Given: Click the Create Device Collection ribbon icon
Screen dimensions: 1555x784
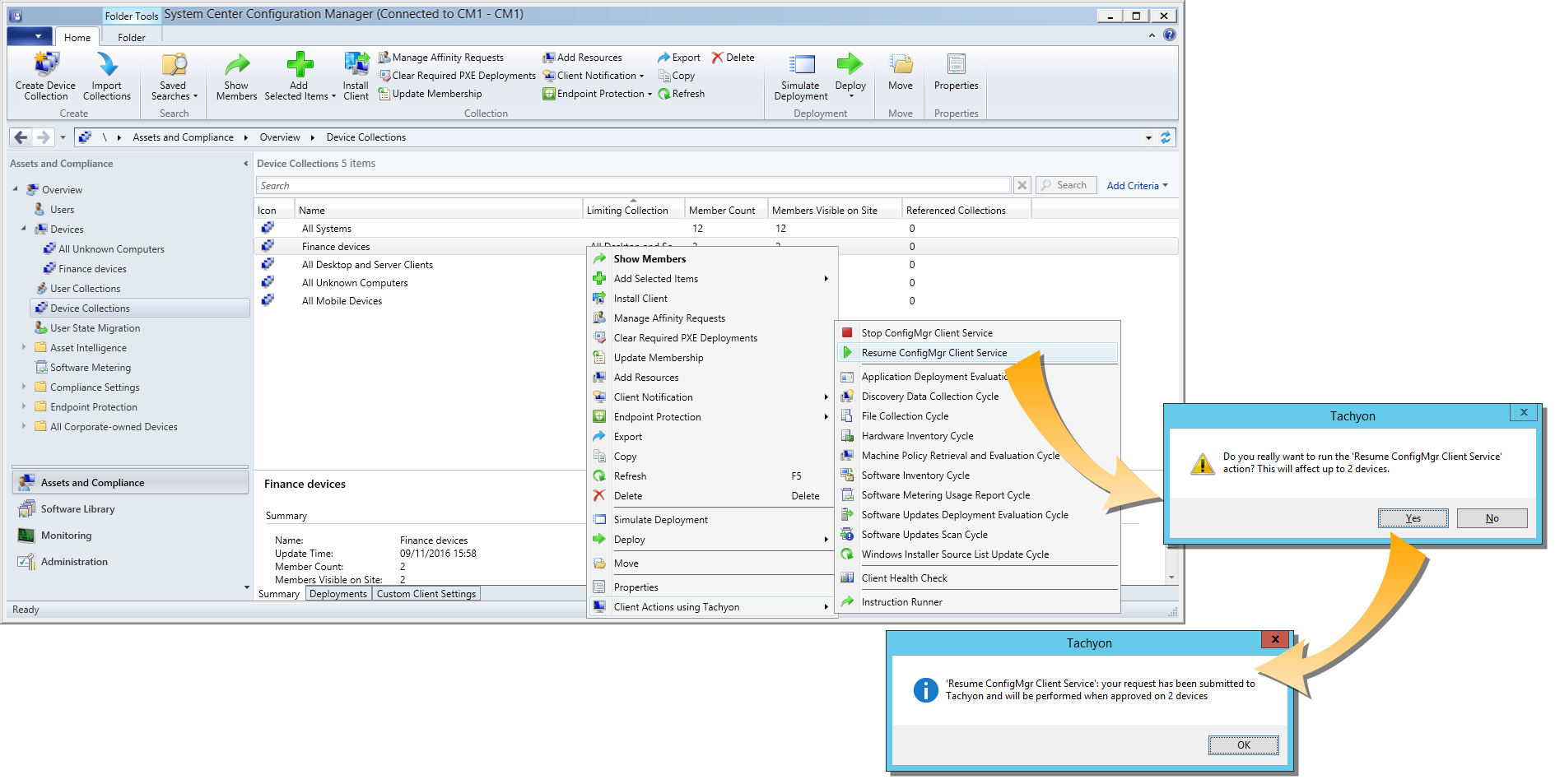Looking at the screenshot, I should pyautogui.click(x=46, y=66).
